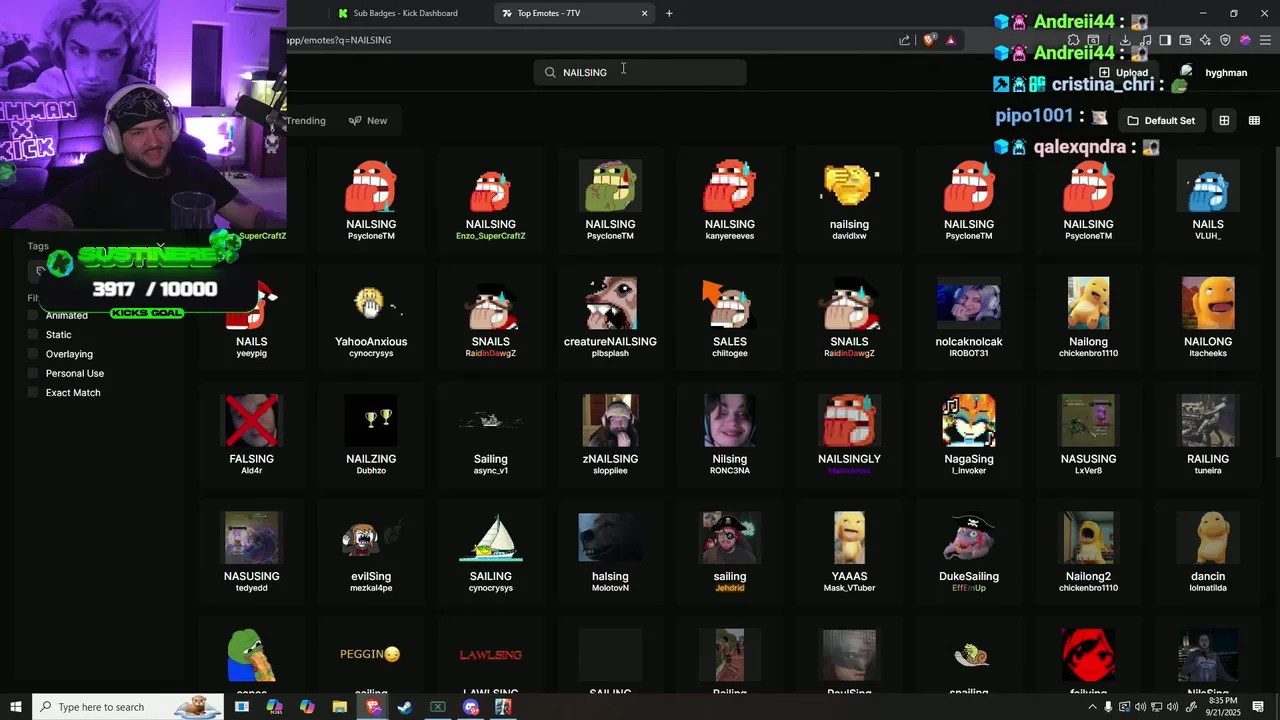The image size is (1280, 720).
Task: Open the Brave Shields lion icon
Action: pyautogui.click(x=929, y=40)
